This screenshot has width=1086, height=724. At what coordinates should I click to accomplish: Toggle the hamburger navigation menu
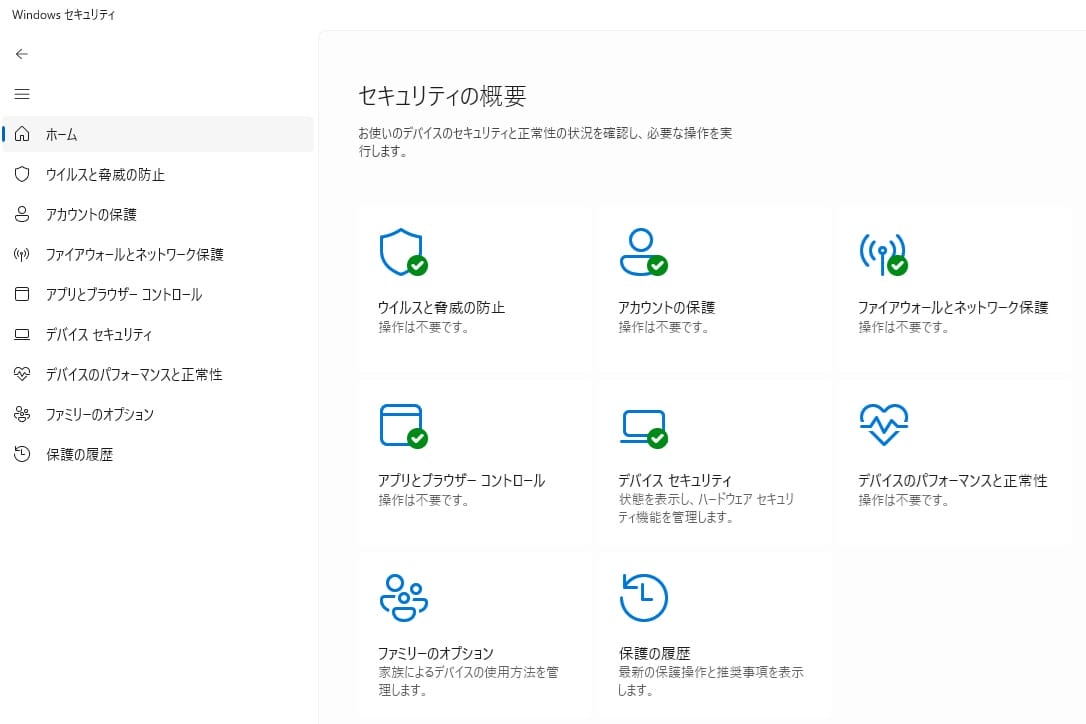tap(21, 94)
